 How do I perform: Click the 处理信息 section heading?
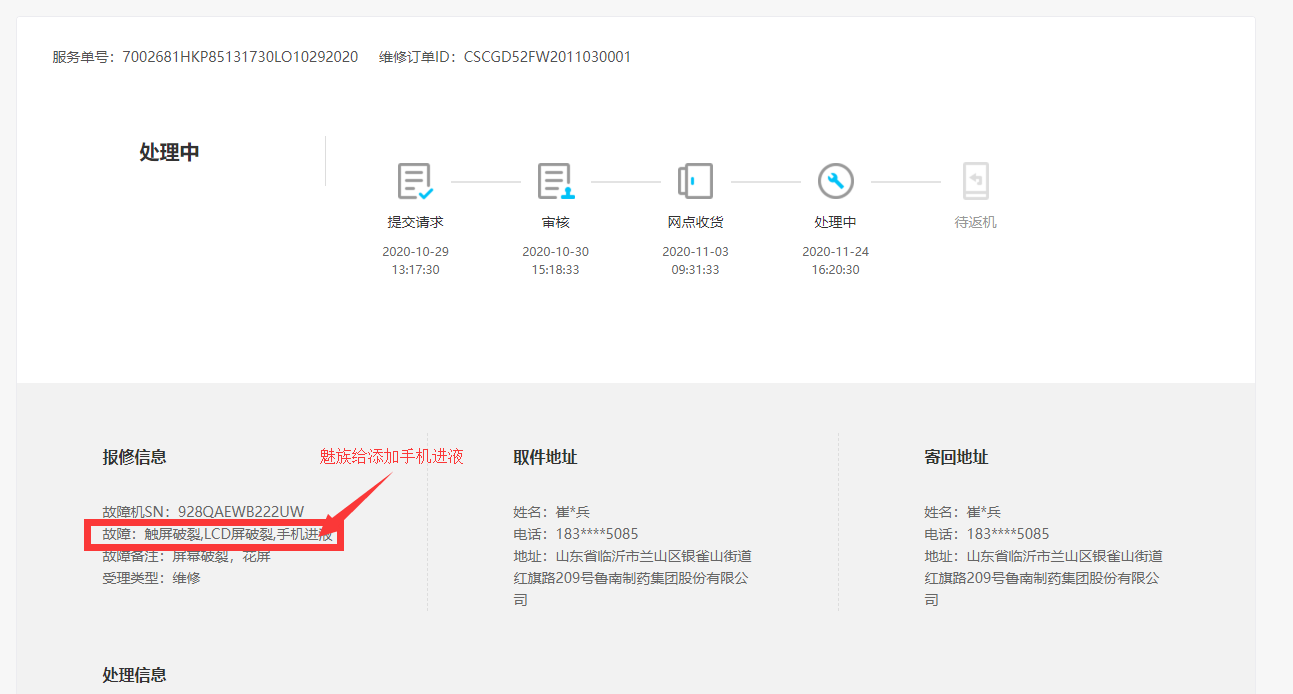pos(134,675)
